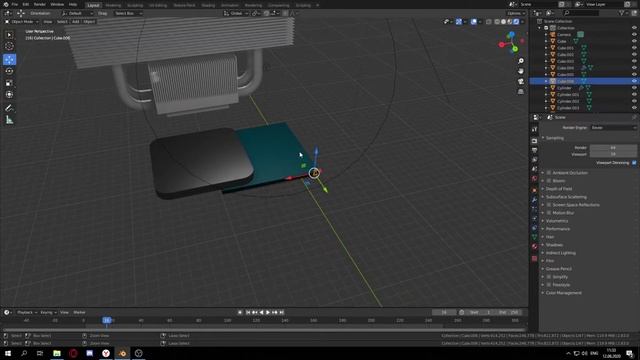Activate the Move tool in the toolbar
The image size is (640, 360).
9,60
